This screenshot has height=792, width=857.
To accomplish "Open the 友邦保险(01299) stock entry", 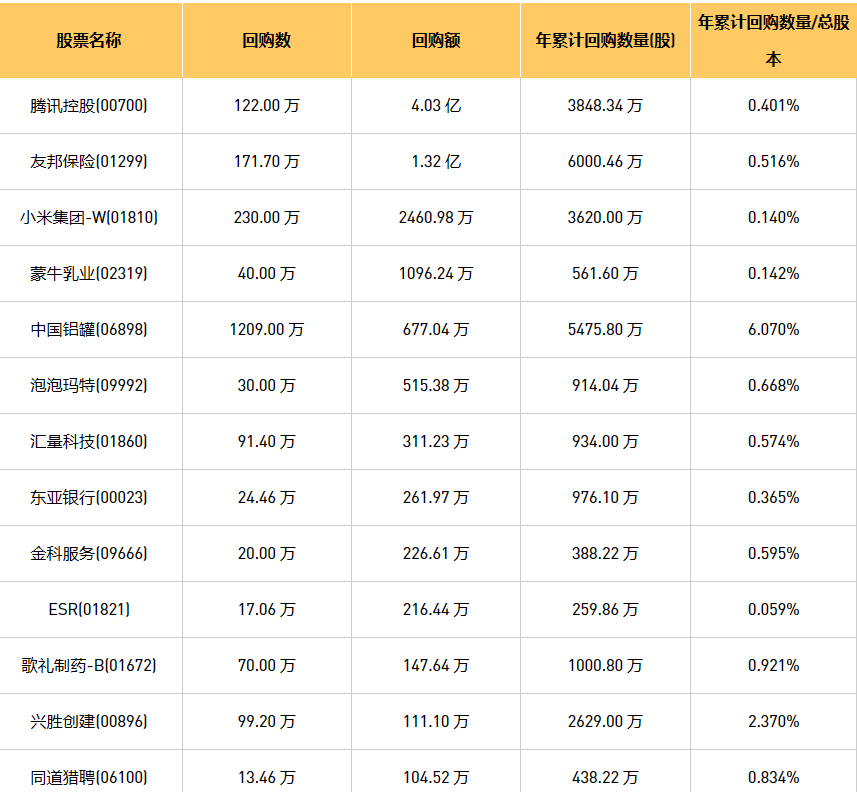I will point(90,161).
